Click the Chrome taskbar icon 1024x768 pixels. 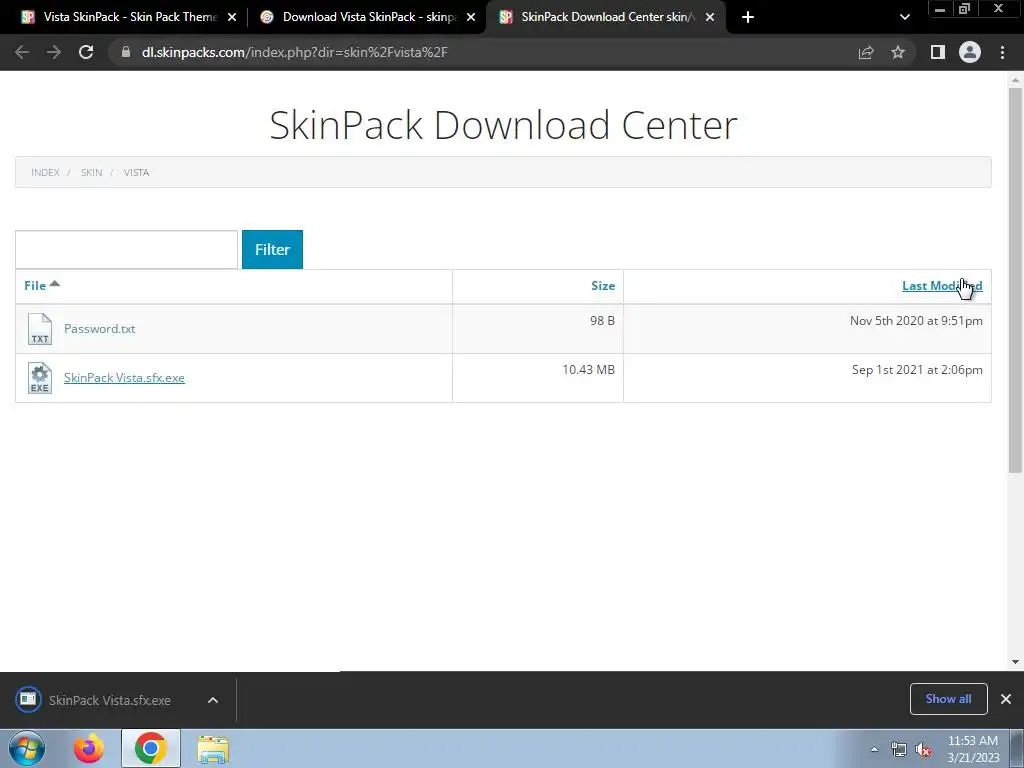pos(150,748)
